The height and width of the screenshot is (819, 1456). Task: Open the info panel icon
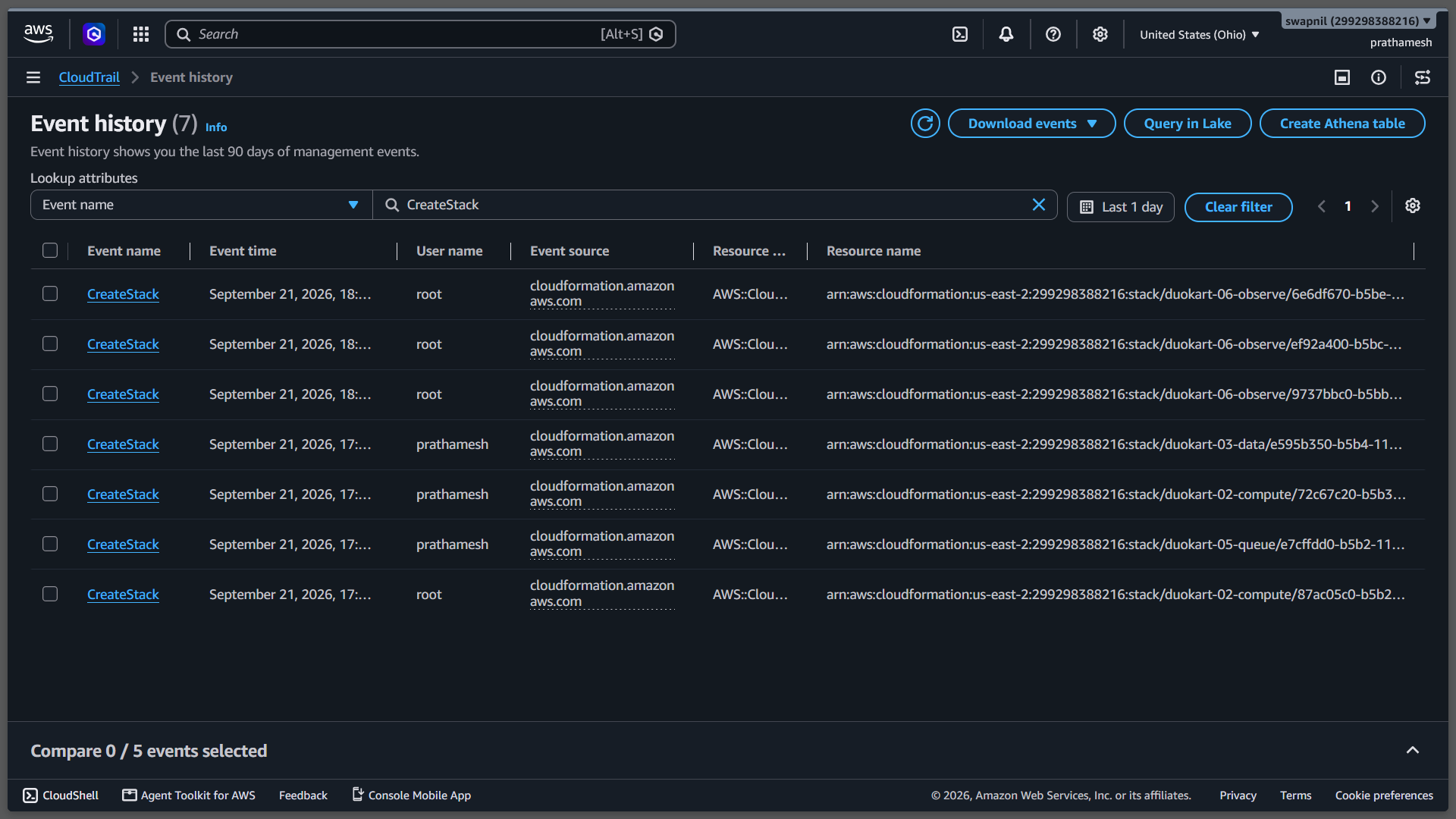(1379, 77)
